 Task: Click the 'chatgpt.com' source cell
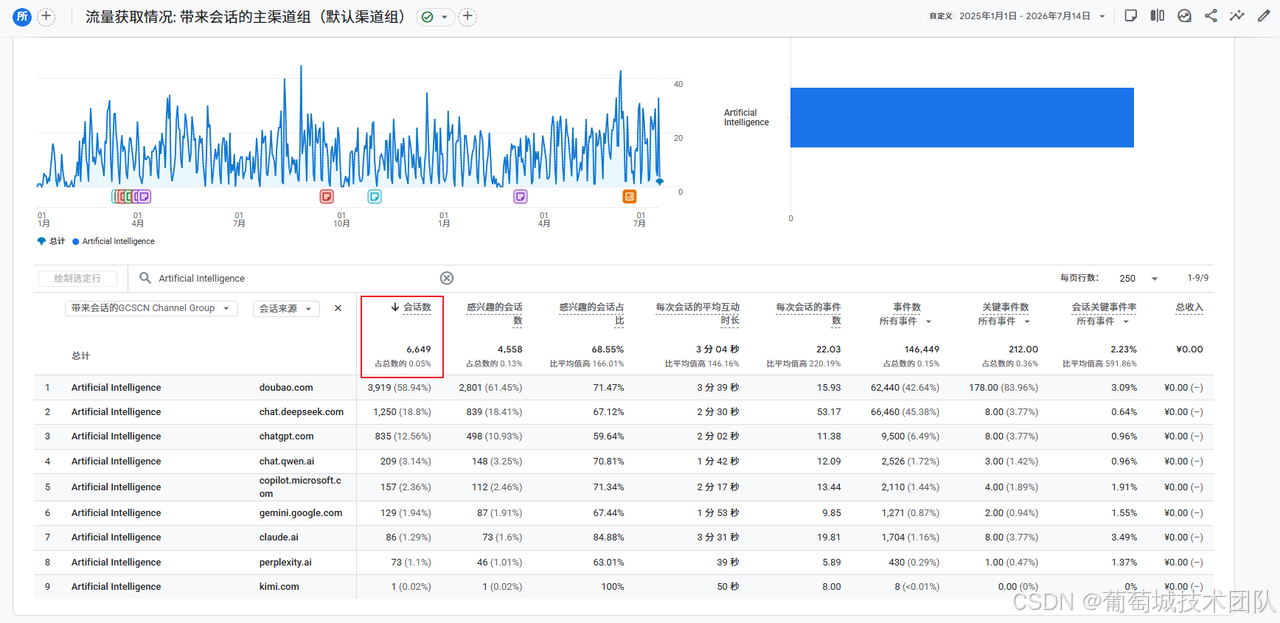coord(286,437)
